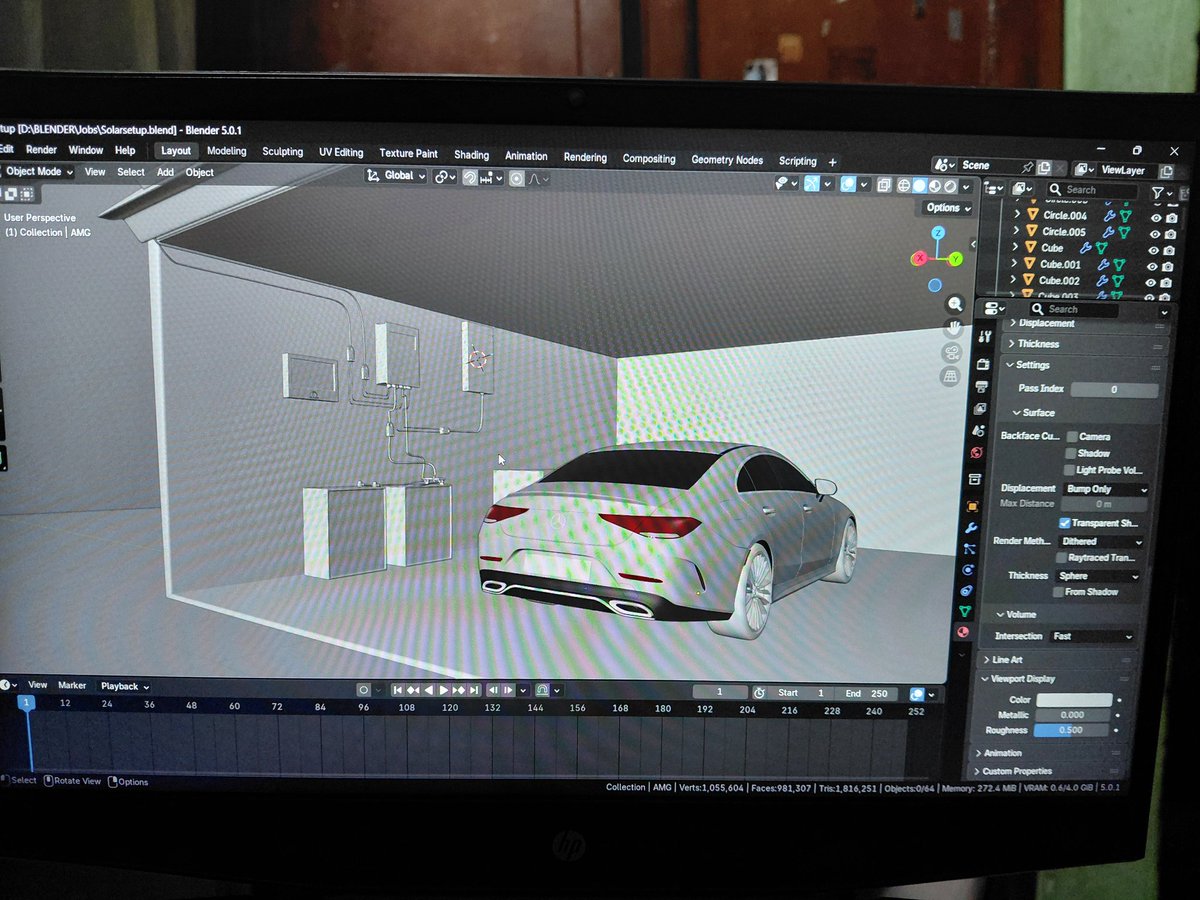Uncheck the Transparent Shadows checkbox

pos(1065,523)
